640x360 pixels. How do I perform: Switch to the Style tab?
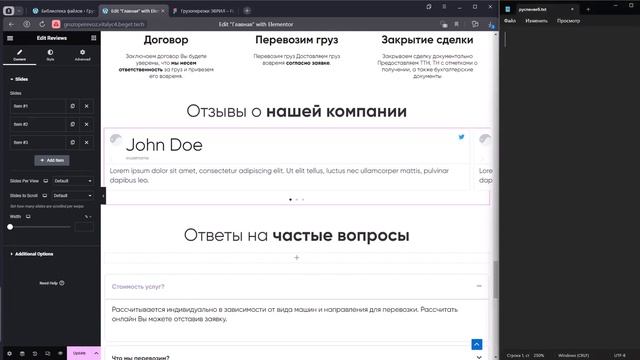pos(50,55)
